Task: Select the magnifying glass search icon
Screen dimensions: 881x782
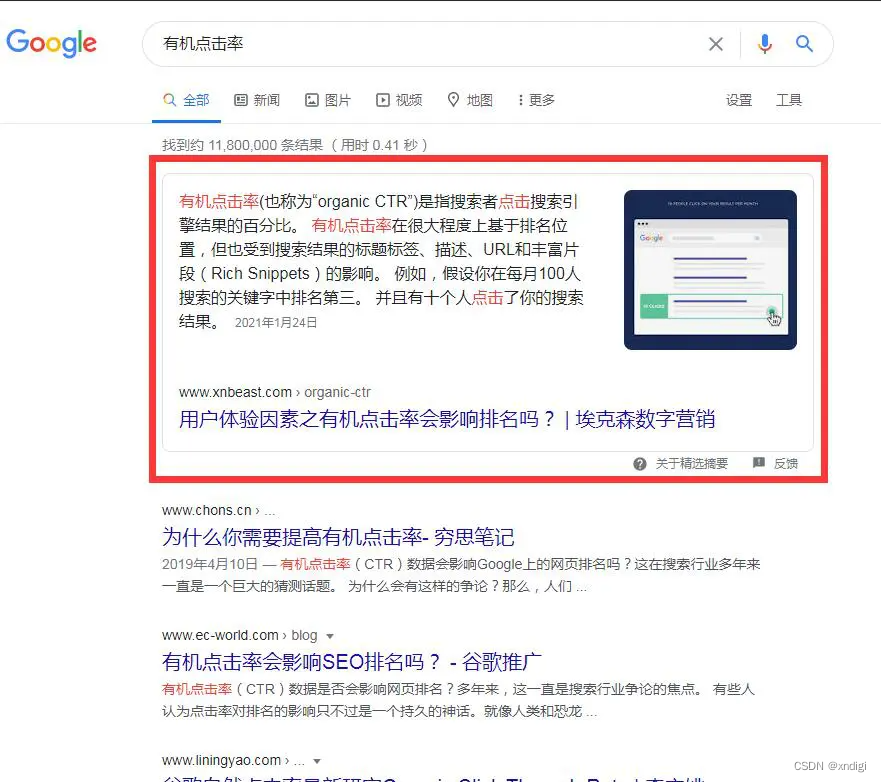Action: pos(804,44)
